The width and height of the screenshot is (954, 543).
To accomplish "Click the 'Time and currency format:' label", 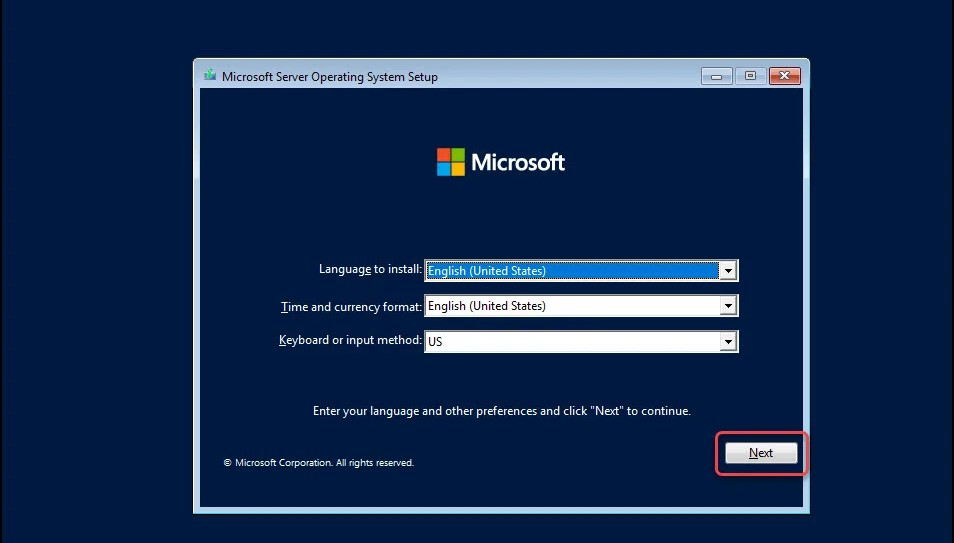I will pos(351,307).
